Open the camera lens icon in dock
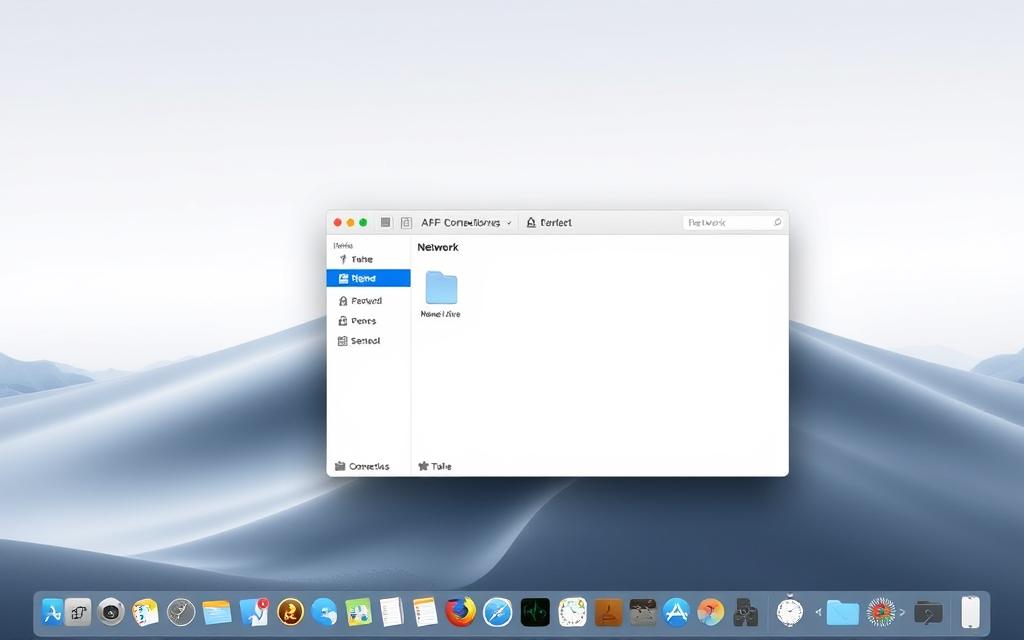 111,611
